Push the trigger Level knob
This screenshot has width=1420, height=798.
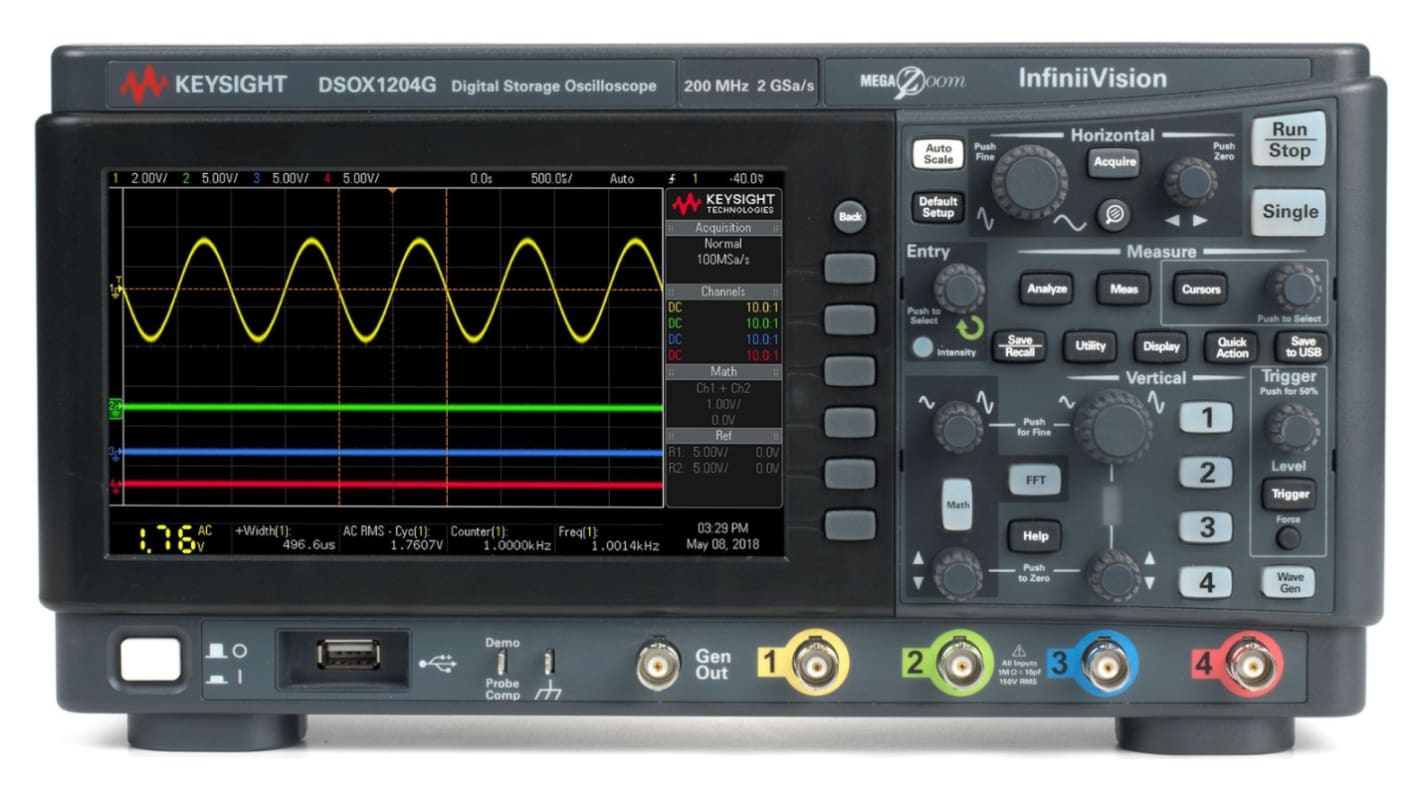1292,429
